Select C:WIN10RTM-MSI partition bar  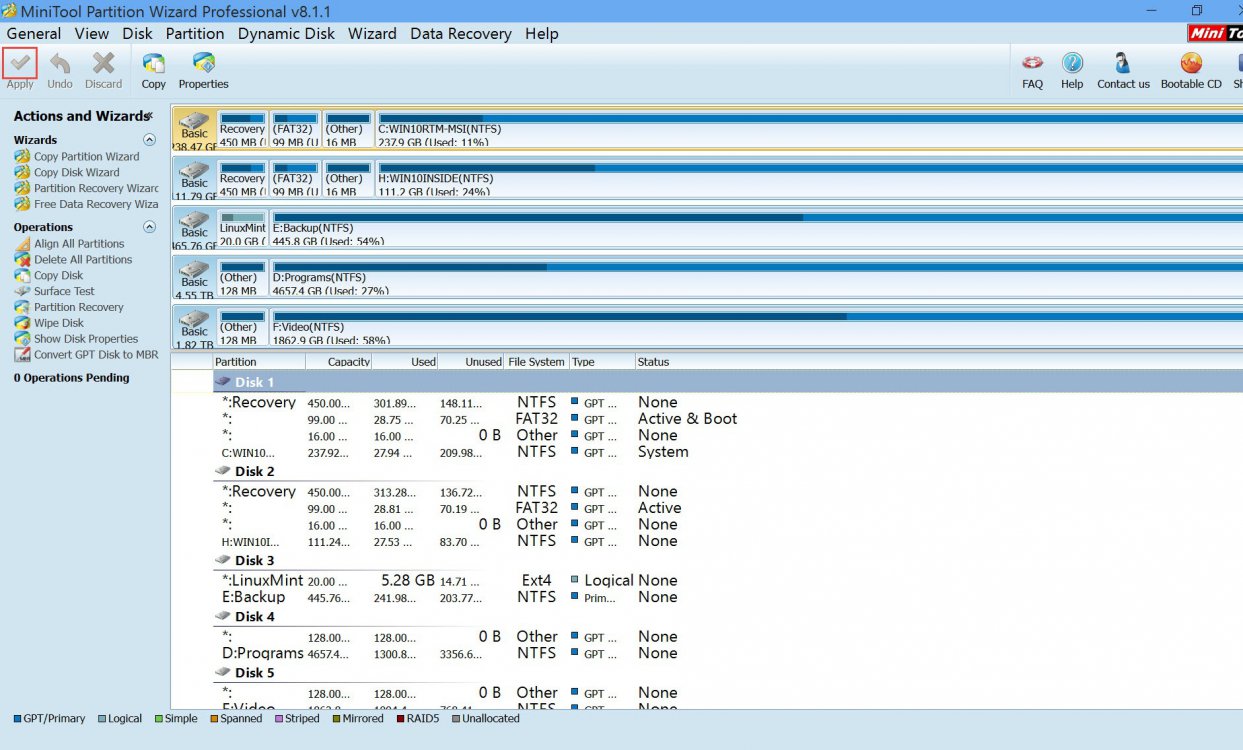tap(809, 129)
